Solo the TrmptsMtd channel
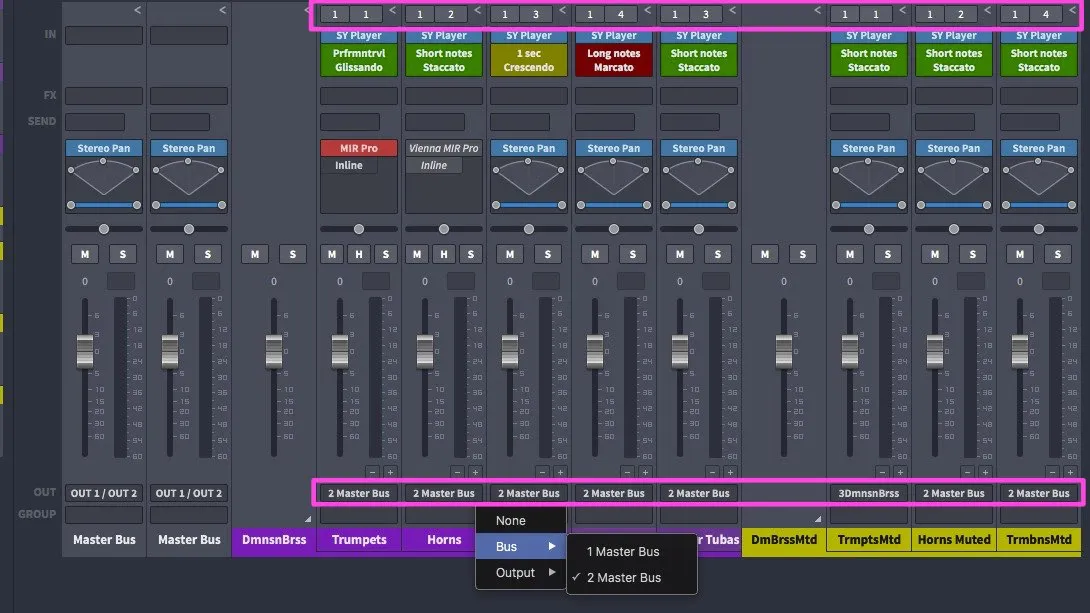1090x613 pixels. [888, 254]
